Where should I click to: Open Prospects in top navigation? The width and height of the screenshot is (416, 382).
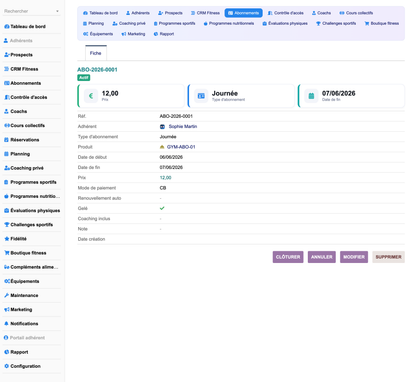(x=170, y=13)
